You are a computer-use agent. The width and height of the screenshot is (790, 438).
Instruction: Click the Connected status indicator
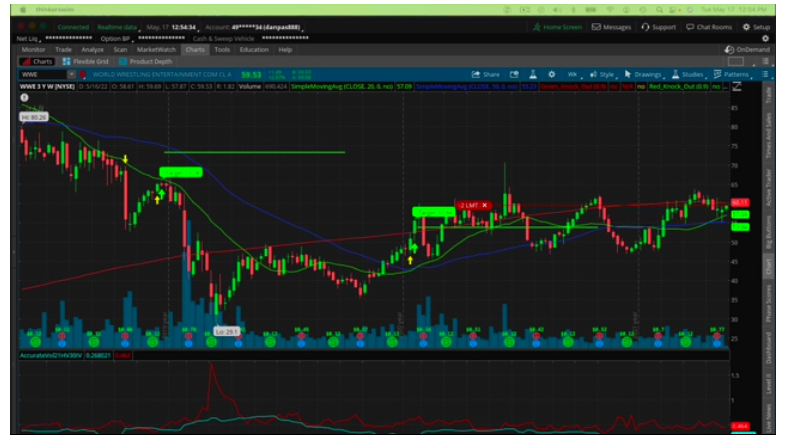click(x=73, y=27)
